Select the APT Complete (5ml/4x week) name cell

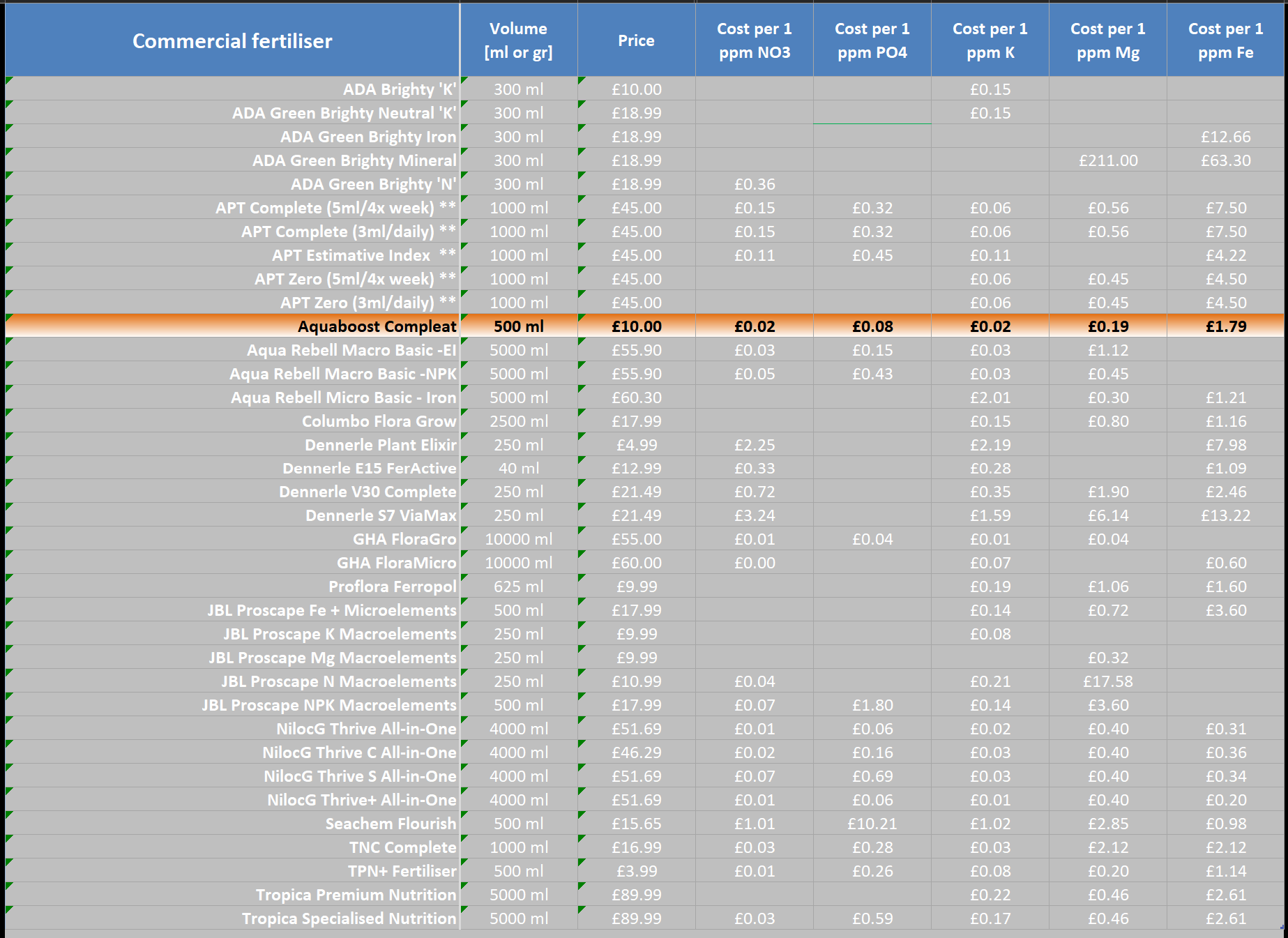click(232, 208)
